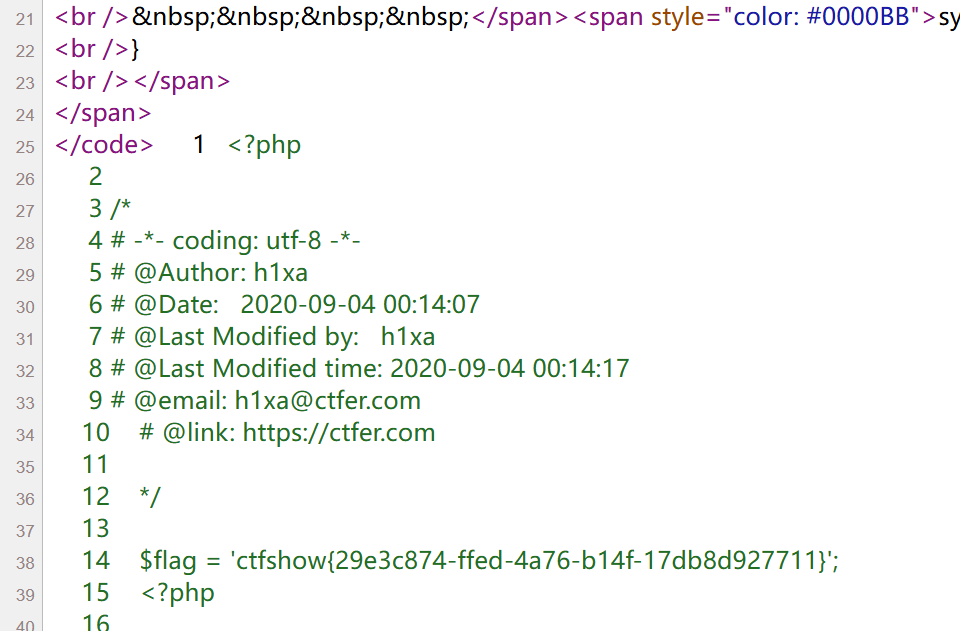Click the closing </span> tag on line 24
The width and height of the screenshot is (960, 631).
click(103, 113)
